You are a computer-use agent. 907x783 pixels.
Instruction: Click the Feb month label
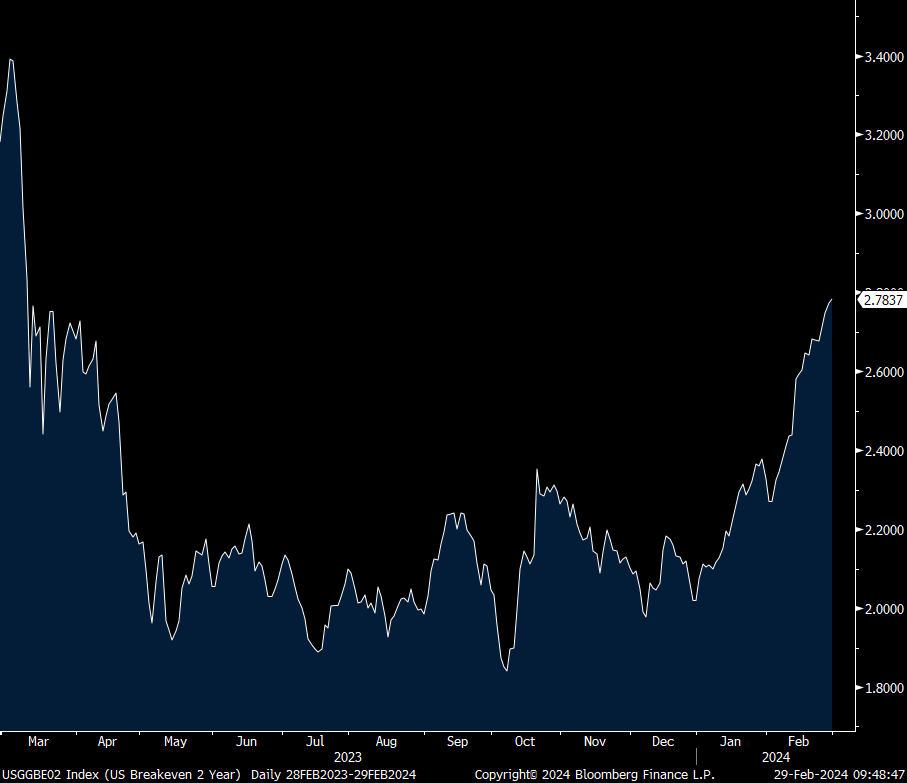coord(798,741)
